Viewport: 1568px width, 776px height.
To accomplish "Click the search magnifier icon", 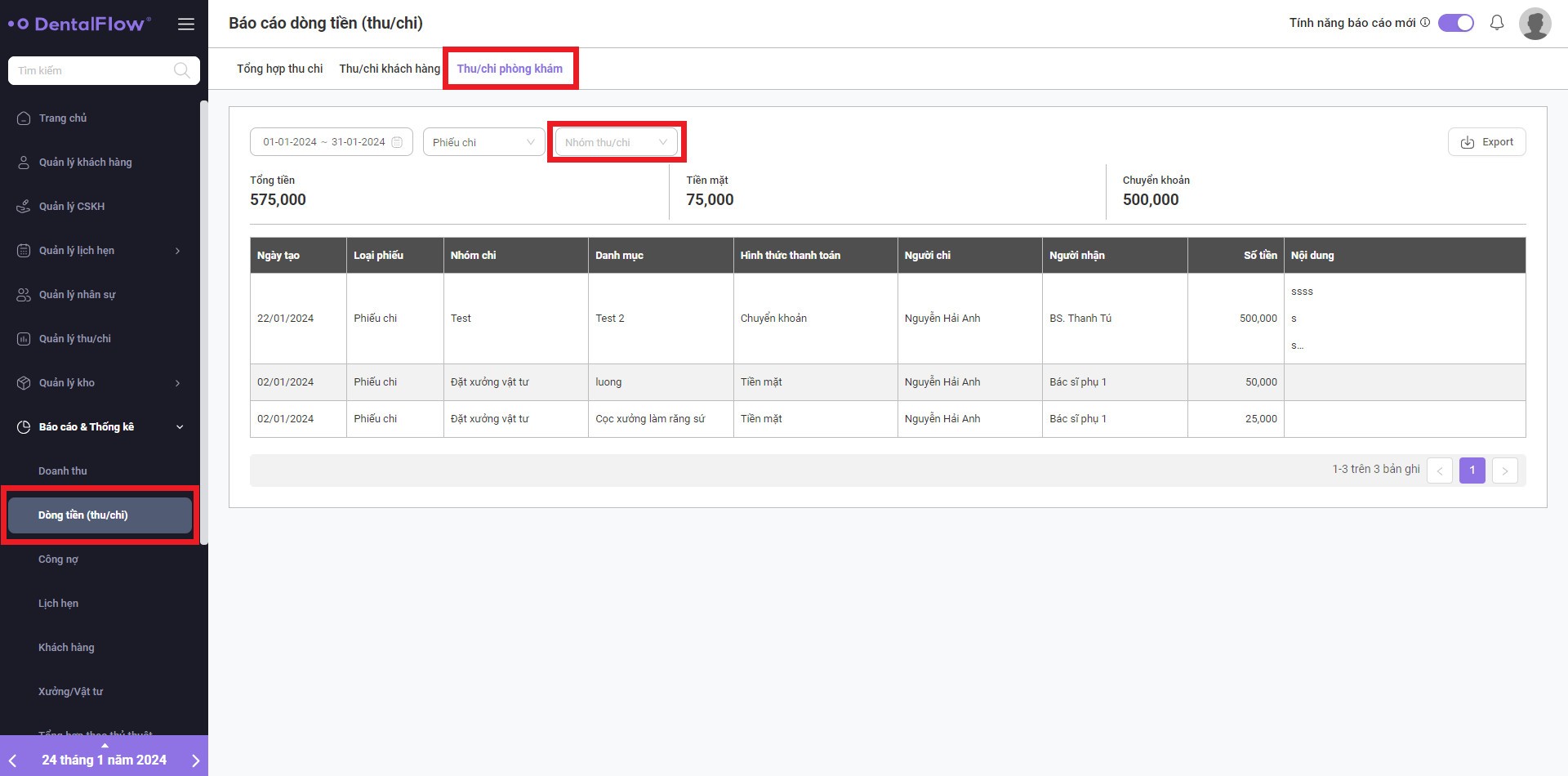I will coord(182,71).
